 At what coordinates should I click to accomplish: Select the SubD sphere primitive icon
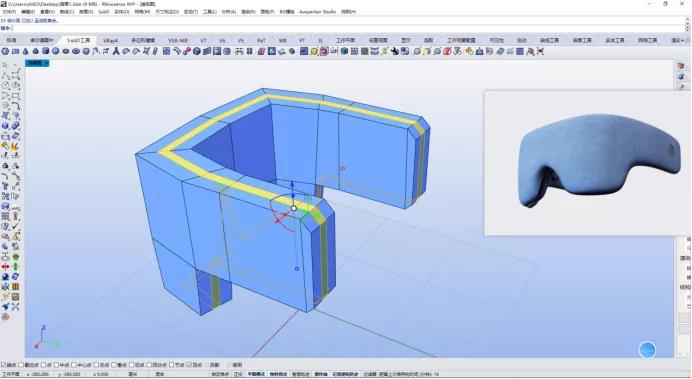point(56,51)
